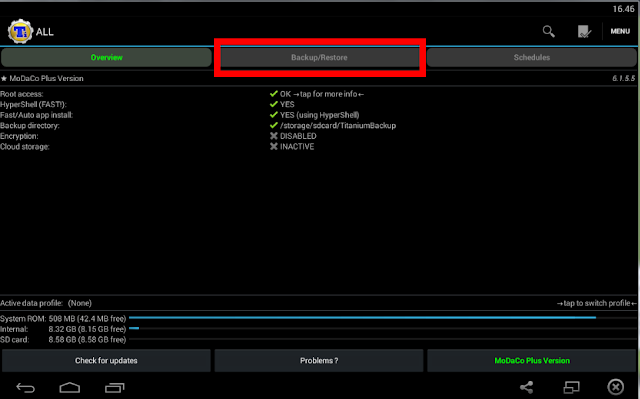Image resolution: width=640 pixels, height=399 pixels.
Task: Switch to the Schedules tab
Action: coord(532,58)
